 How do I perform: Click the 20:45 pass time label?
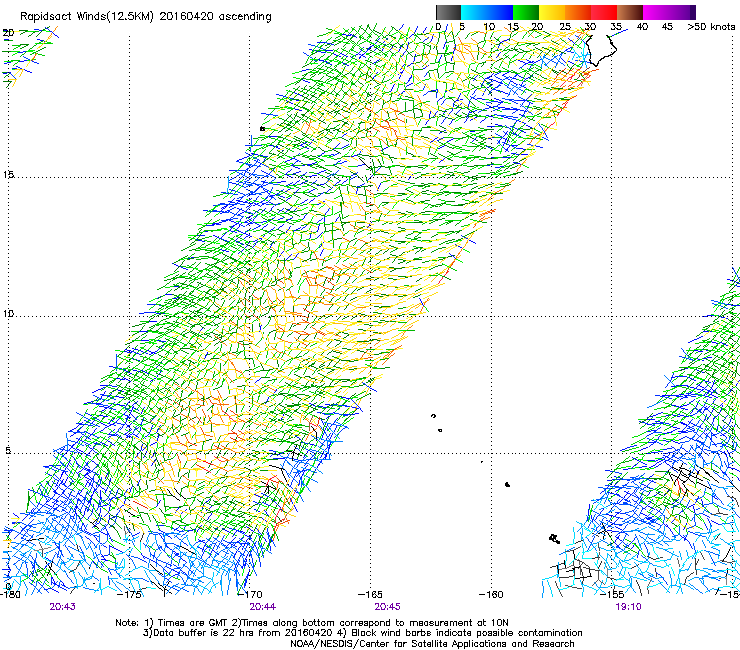click(387, 607)
